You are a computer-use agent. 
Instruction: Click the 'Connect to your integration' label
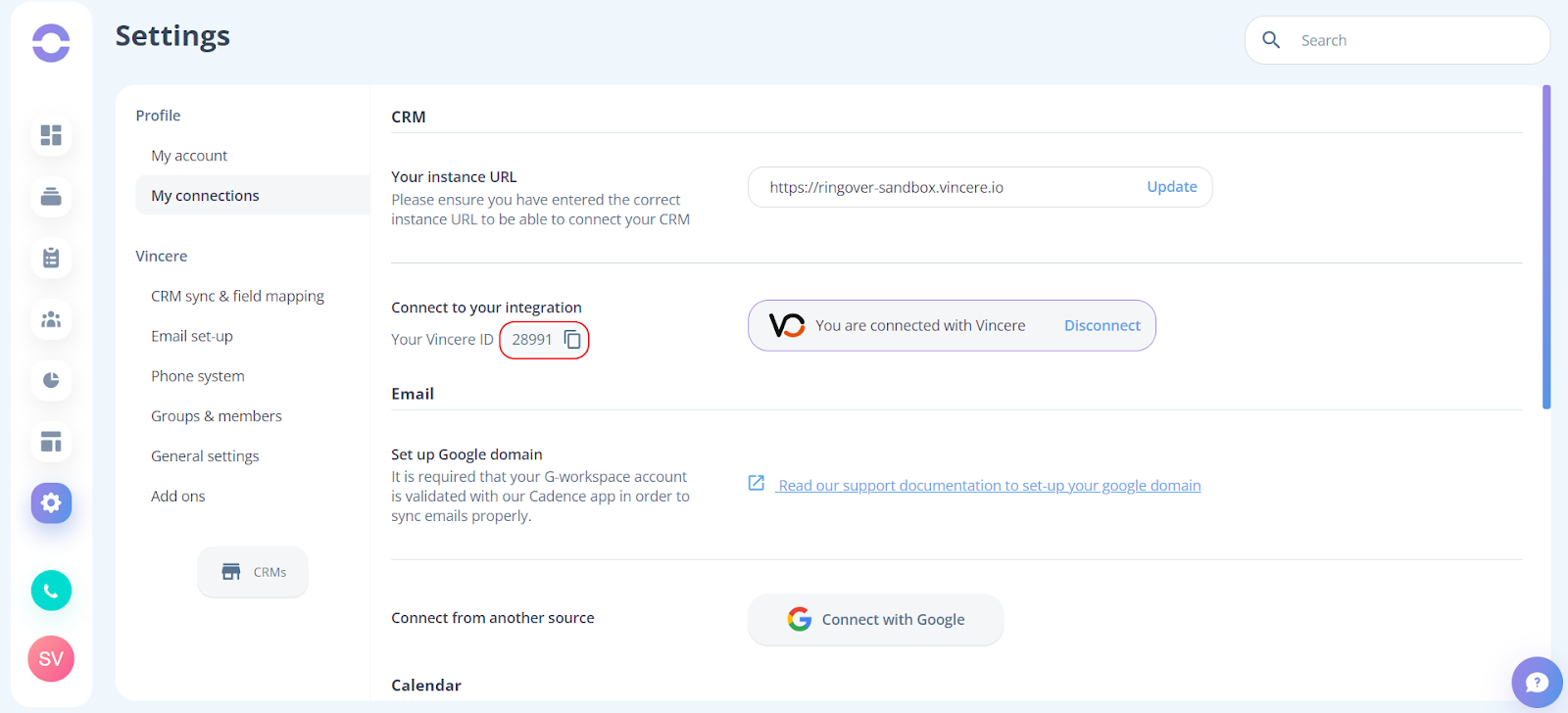click(486, 308)
